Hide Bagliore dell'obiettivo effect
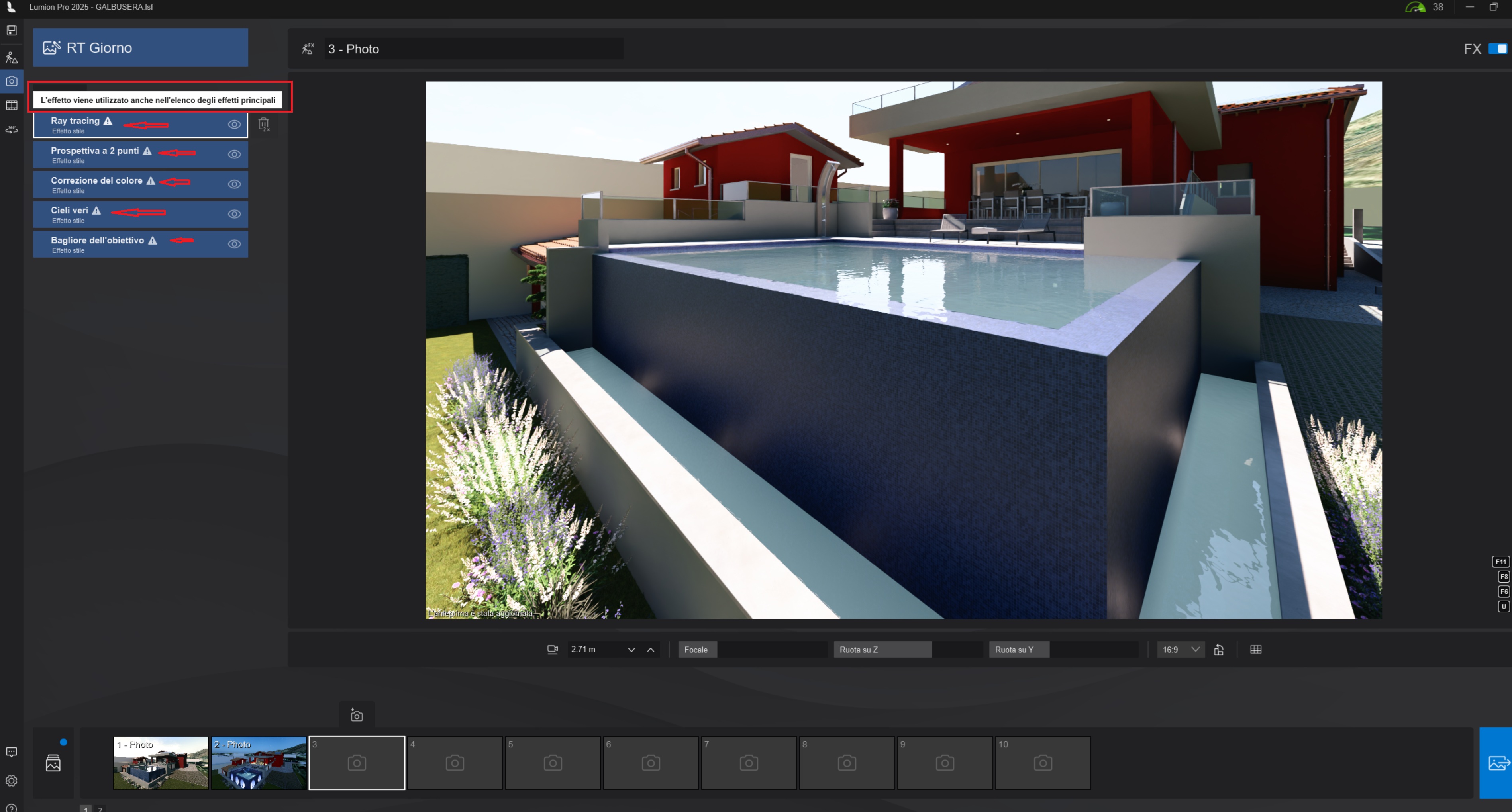Image resolution: width=1512 pixels, height=812 pixels. [234, 244]
